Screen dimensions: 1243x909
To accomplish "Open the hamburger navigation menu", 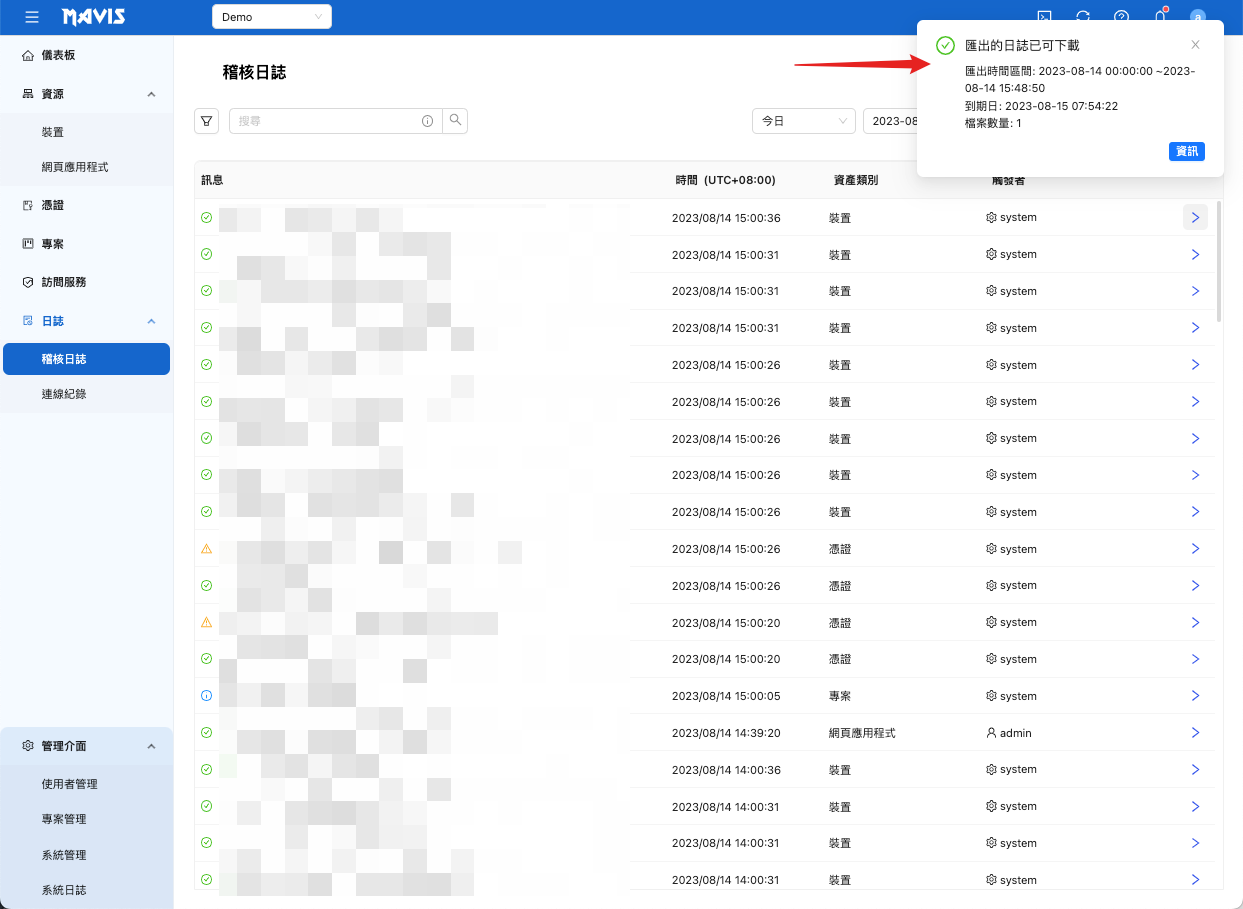I will [x=29, y=16].
